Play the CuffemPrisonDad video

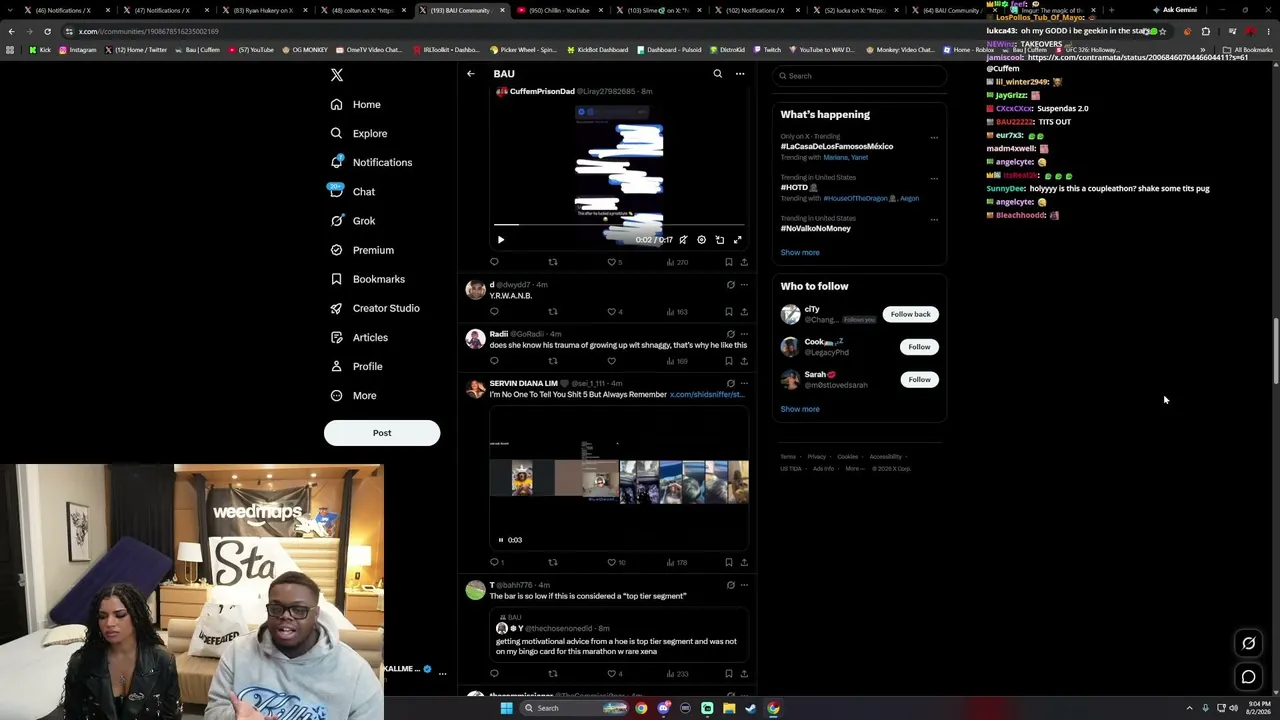pos(501,240)
